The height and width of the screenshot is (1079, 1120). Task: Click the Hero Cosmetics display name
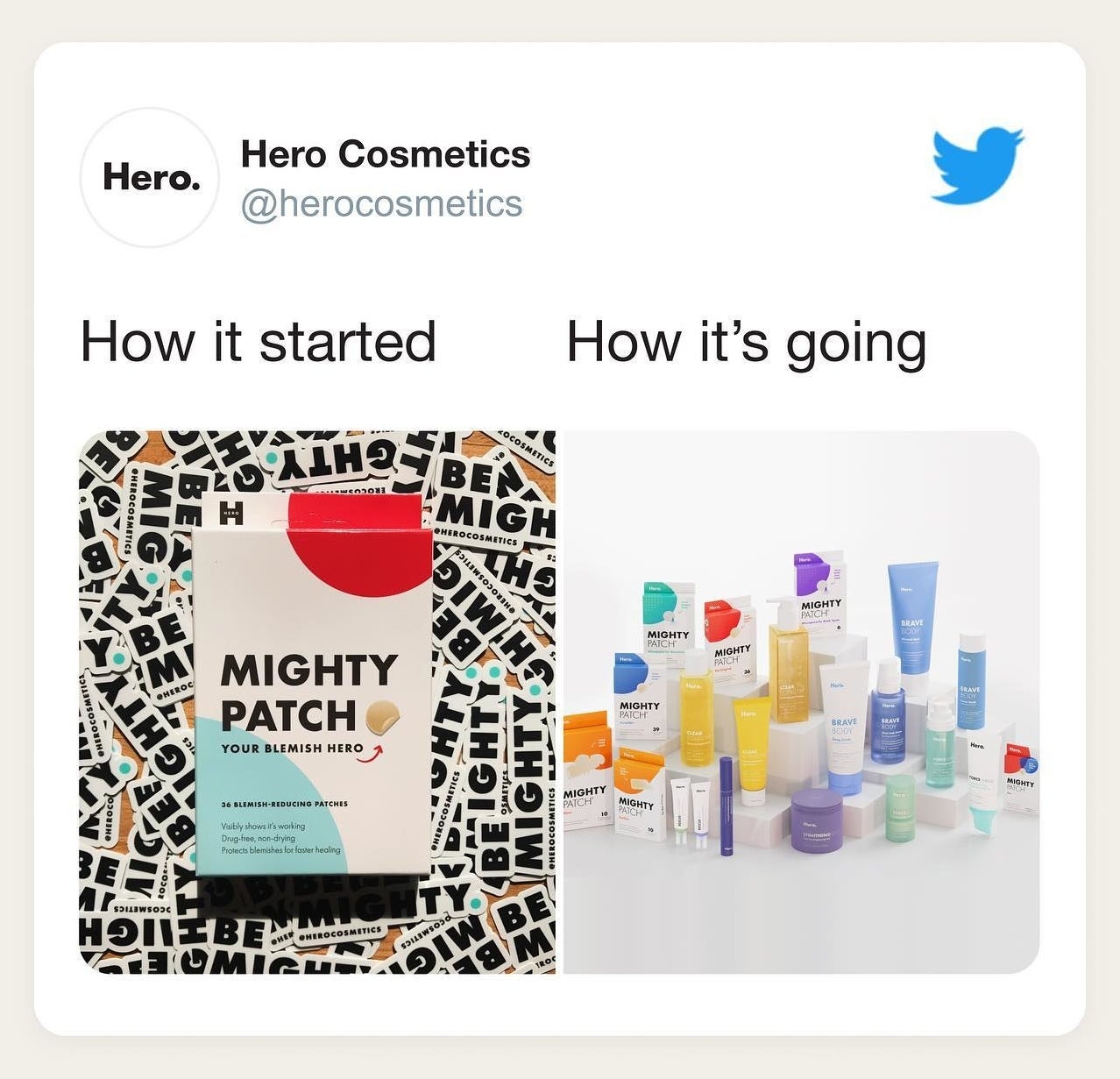(x=386, y=154)
